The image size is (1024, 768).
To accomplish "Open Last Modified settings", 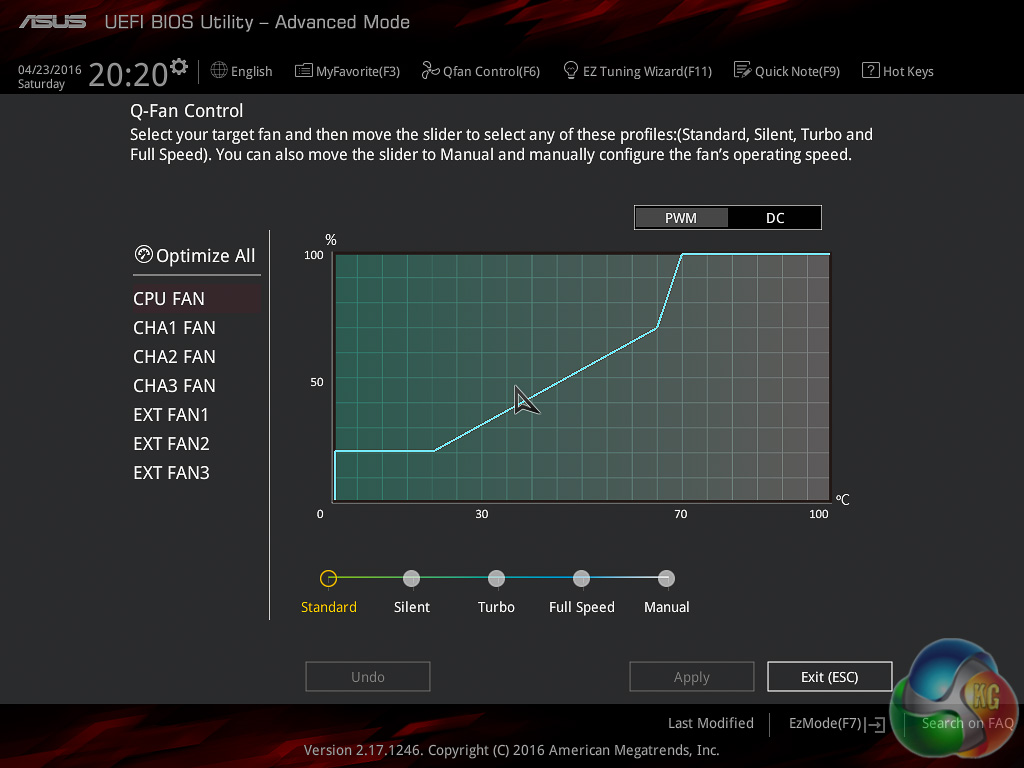I will tap(711, 723).
